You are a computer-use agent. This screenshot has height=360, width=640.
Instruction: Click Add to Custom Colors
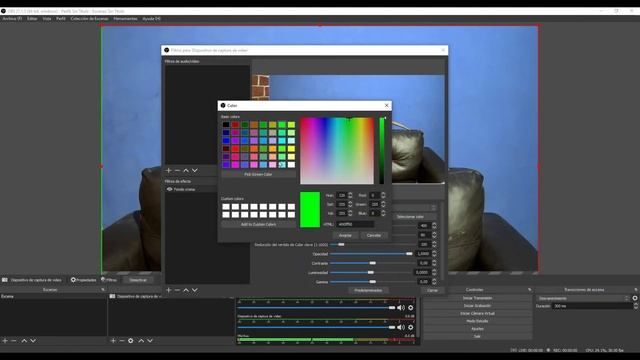point(258,224)
